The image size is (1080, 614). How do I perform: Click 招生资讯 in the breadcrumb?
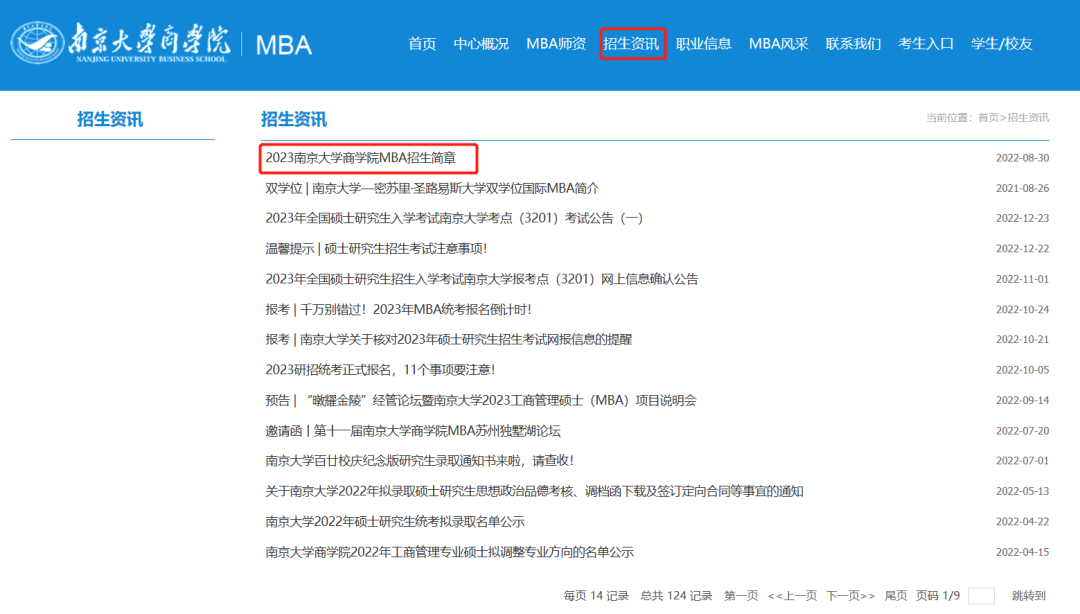(1028, 118)
